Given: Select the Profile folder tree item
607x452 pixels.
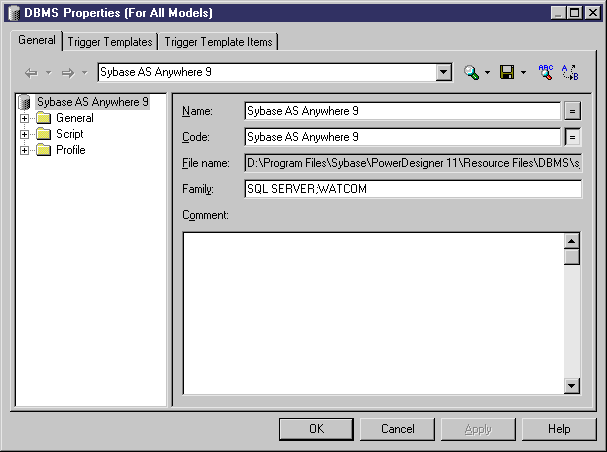Looking at the screenshot, I should 70,150.
